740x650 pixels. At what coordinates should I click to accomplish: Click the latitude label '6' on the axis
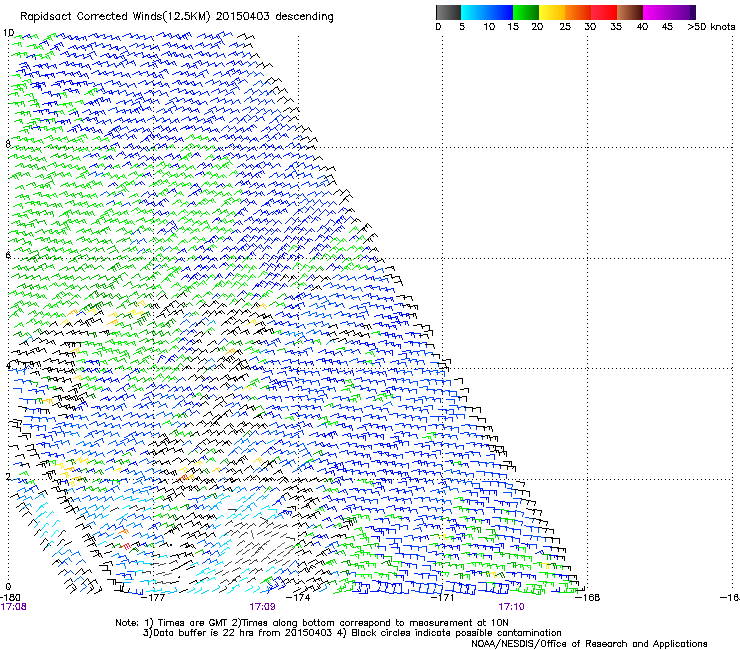coord(8,255)
